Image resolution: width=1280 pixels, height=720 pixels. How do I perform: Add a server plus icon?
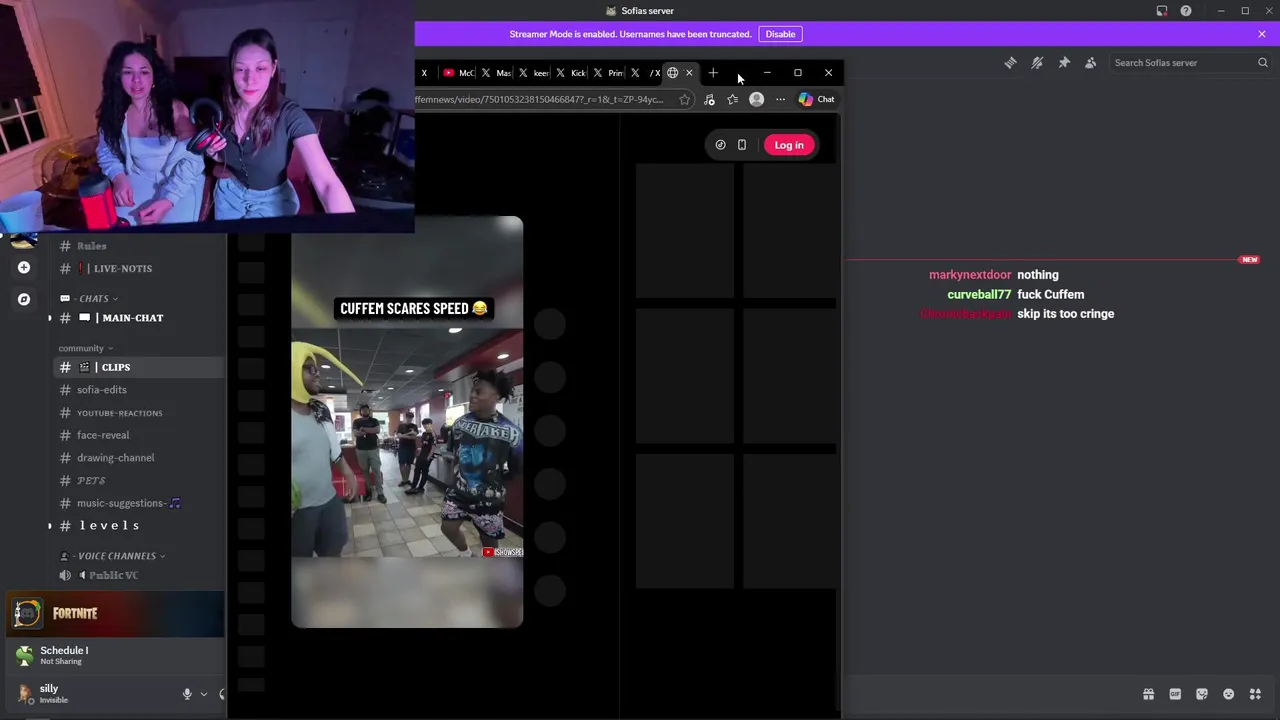[24, 267]
